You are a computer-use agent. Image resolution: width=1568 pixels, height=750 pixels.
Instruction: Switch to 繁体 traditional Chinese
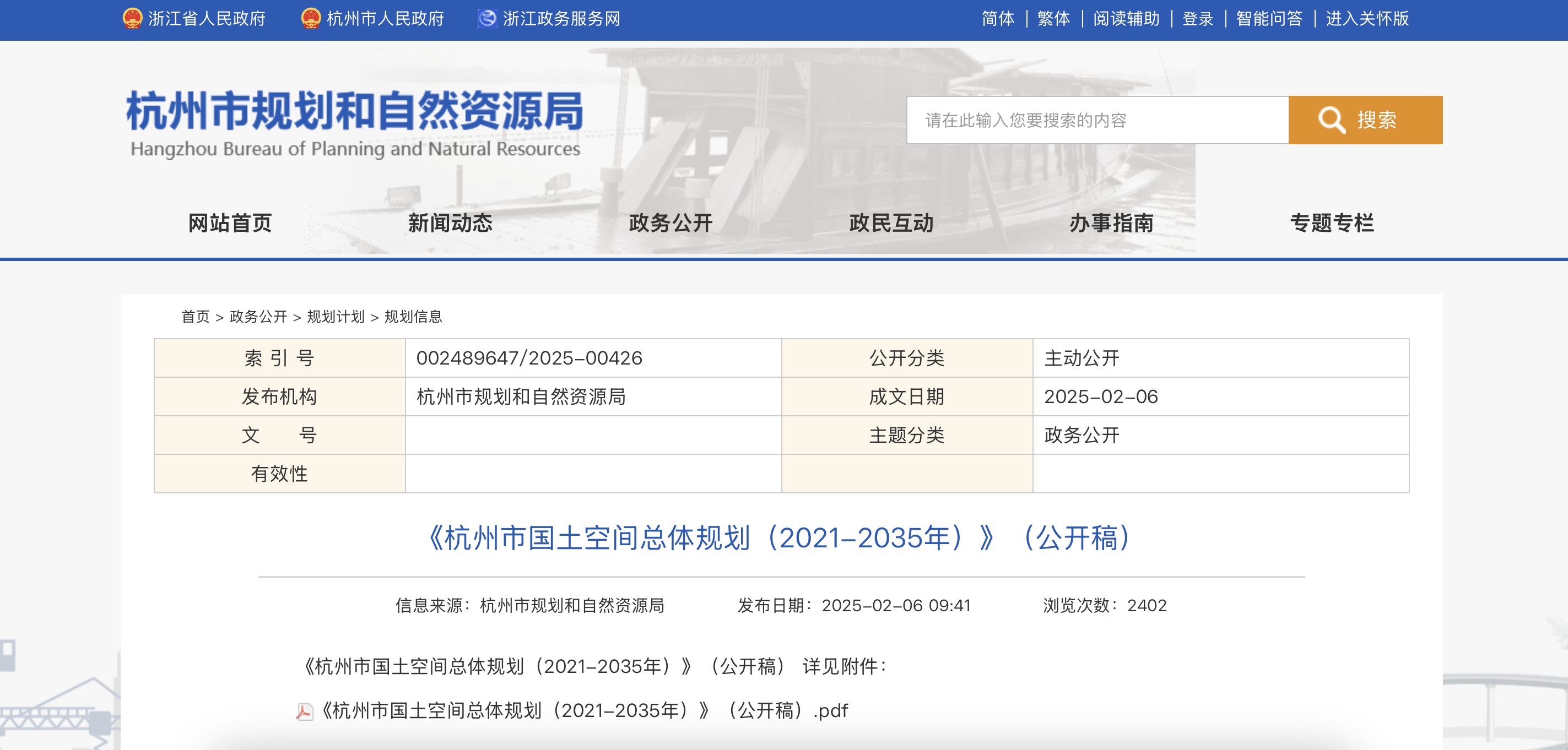click(x=1053, y=19)
